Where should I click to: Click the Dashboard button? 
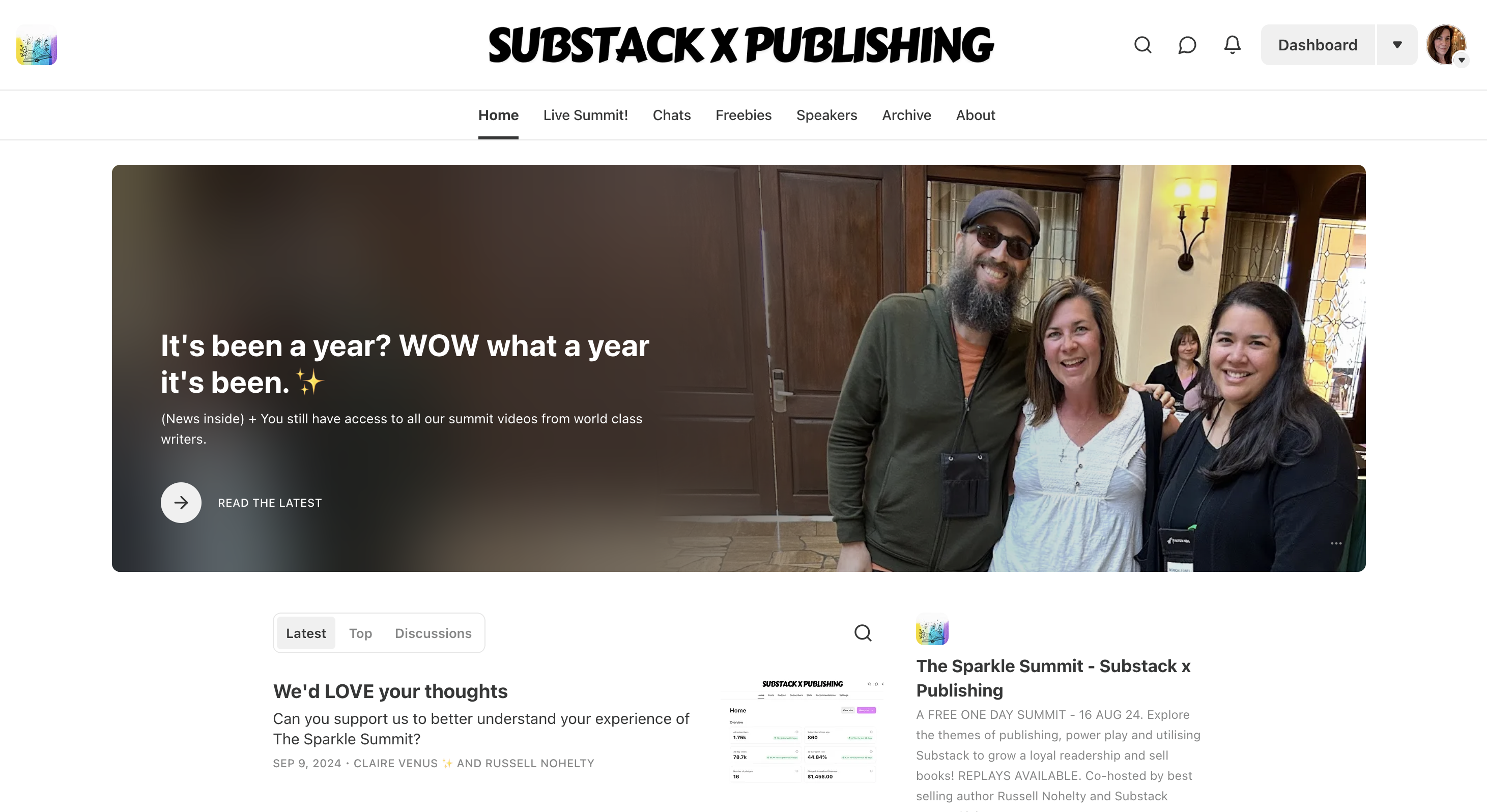[1318, 45]
